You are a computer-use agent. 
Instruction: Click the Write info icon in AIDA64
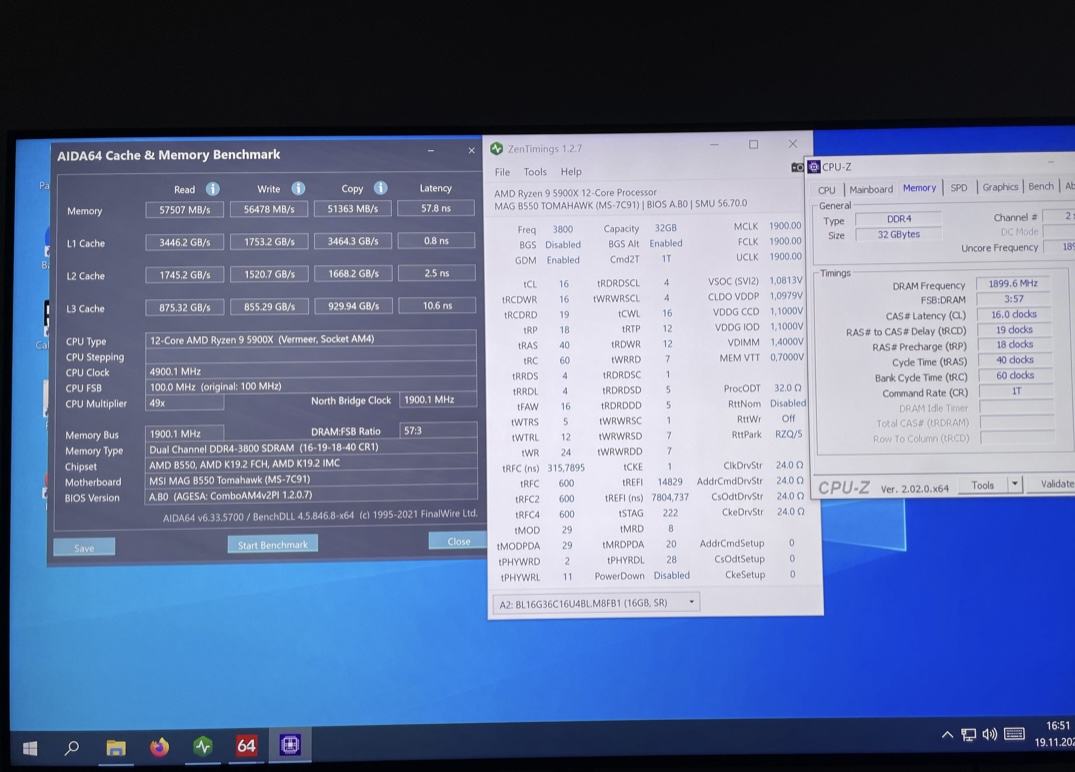coord(298,189)
